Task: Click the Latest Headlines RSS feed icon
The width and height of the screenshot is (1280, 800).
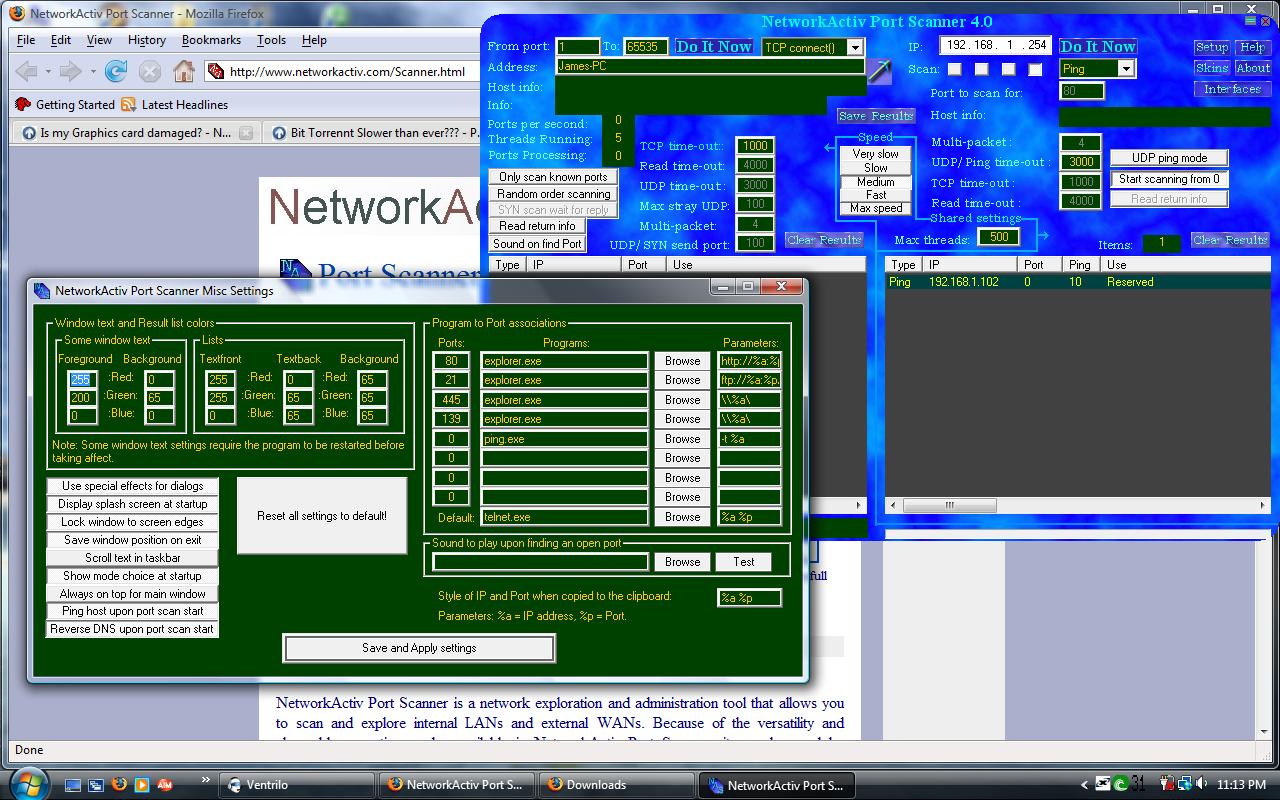Action: [x=129, y=104]
